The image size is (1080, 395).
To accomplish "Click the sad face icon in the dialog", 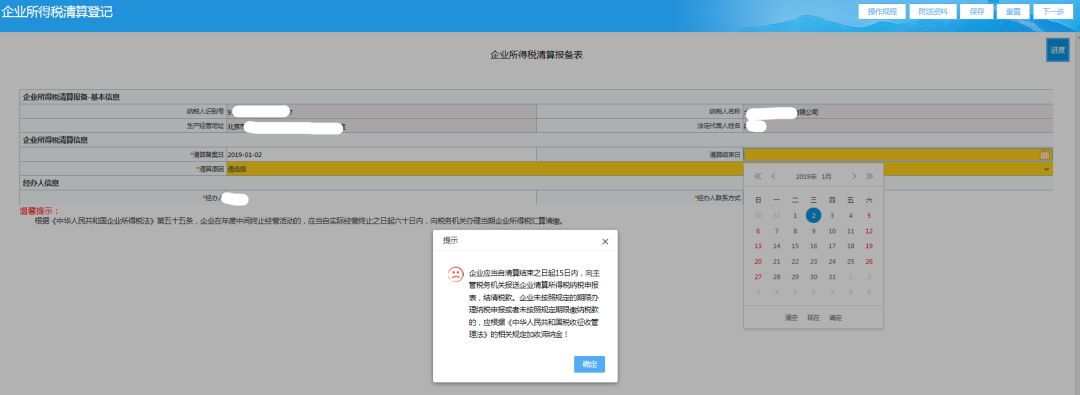I will 455,274.
